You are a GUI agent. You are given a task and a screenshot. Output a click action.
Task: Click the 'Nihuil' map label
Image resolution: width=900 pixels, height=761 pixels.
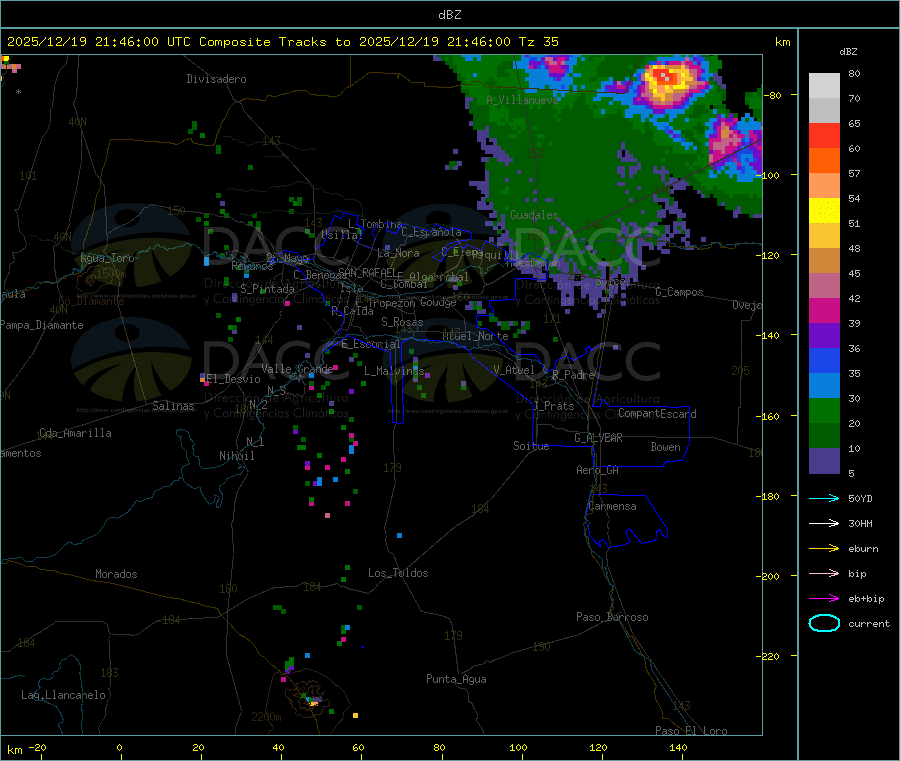tap(237, 456)
